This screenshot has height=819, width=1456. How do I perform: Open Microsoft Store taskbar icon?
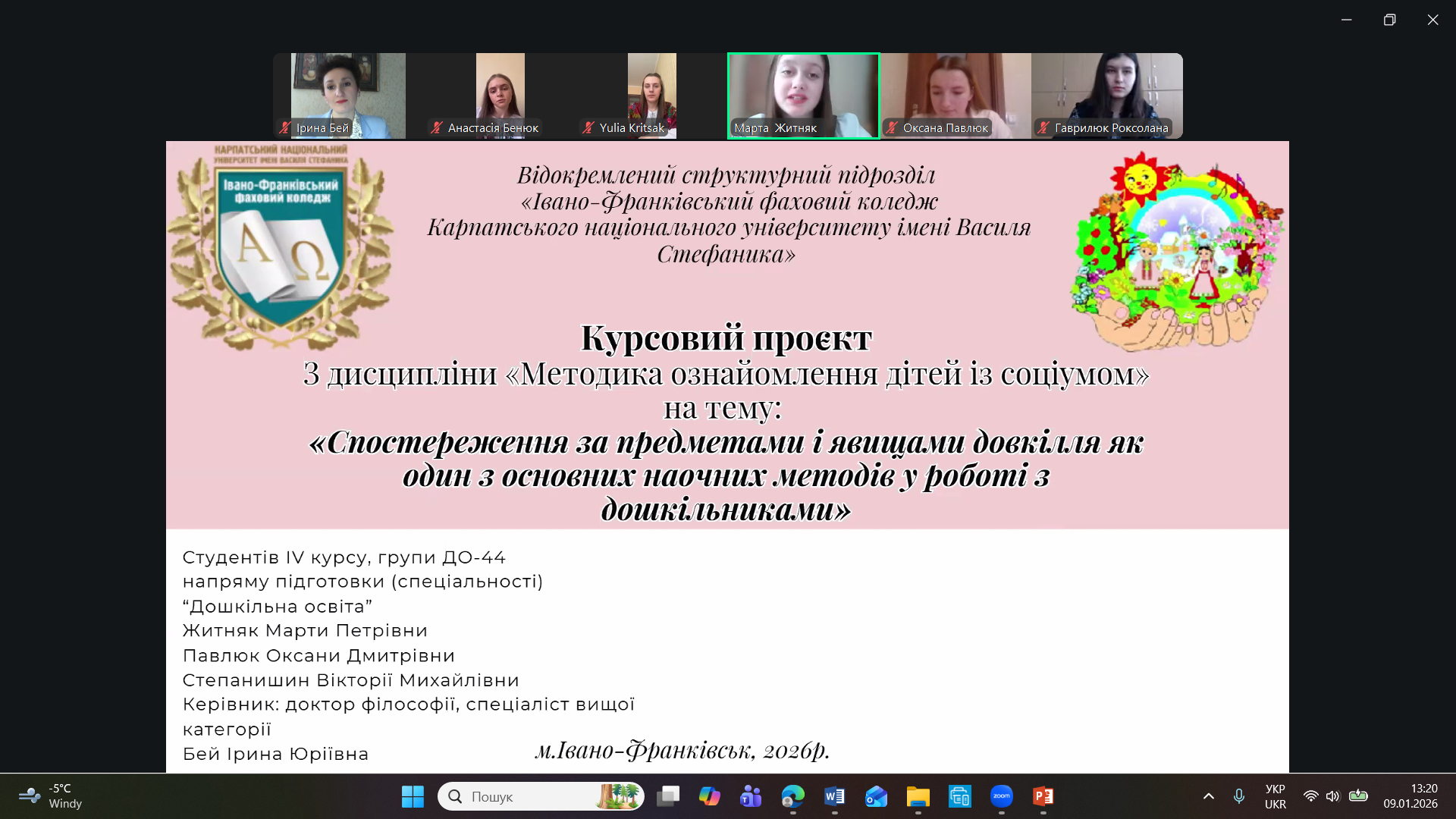click(959, 796)
